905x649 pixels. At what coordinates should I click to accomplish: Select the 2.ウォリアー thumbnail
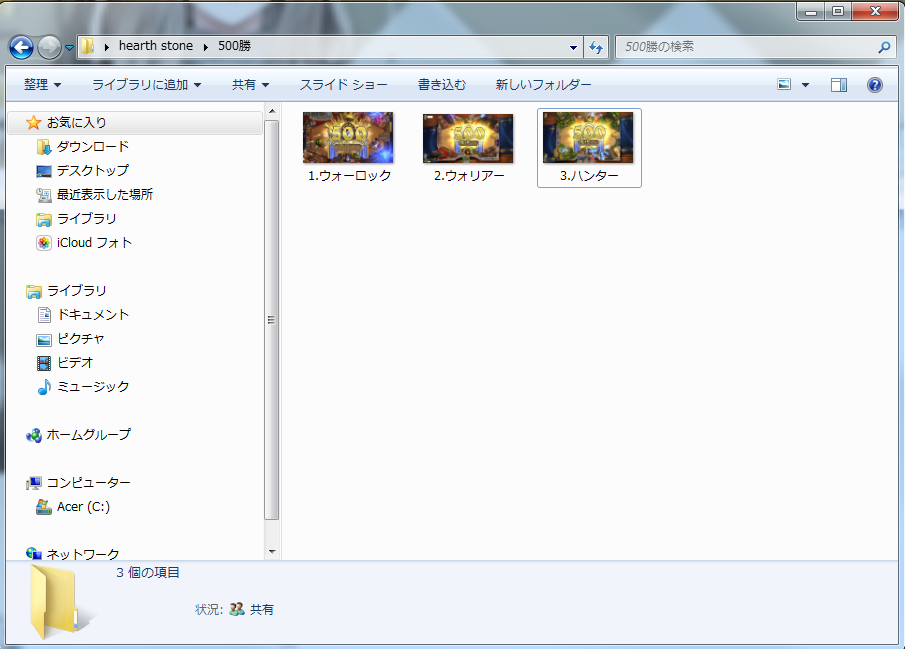coord(468,139)
